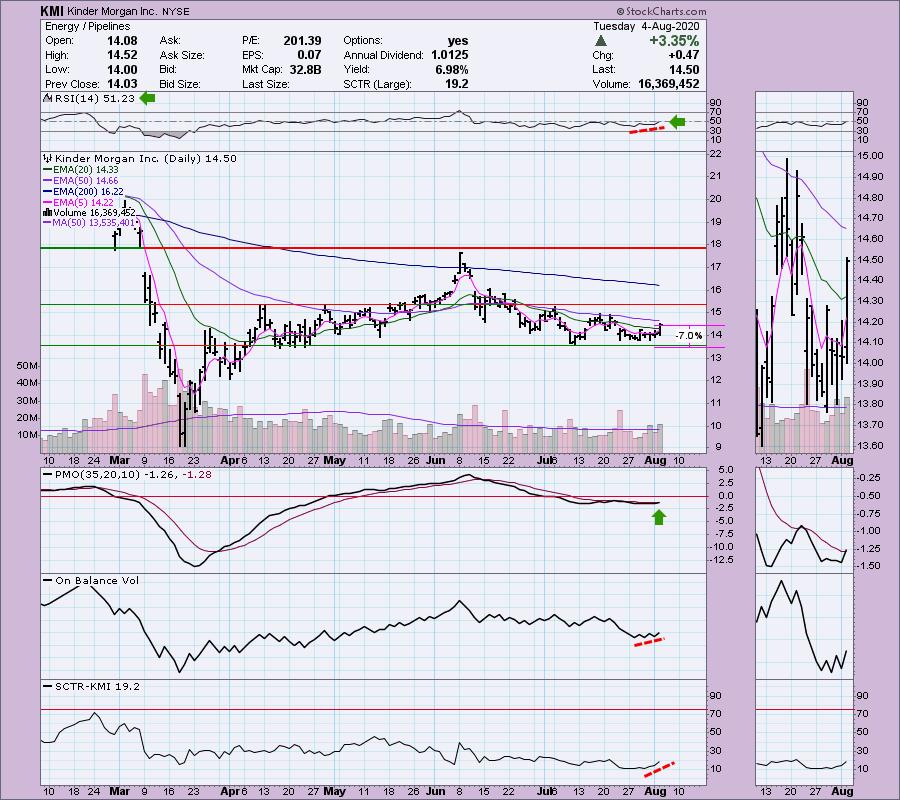Viewport: 900px width, 800px height.
Task: Click the May label on the lower date axis
Action: click(335, 791)
